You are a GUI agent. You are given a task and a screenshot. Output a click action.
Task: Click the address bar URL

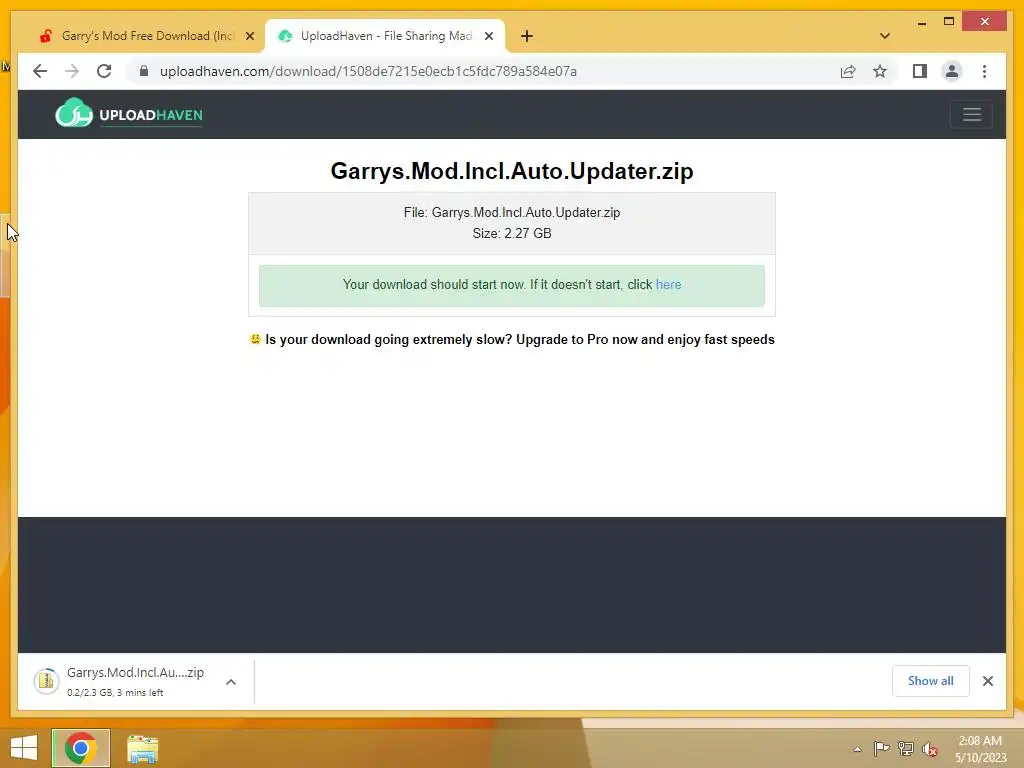tap(368, 71)
